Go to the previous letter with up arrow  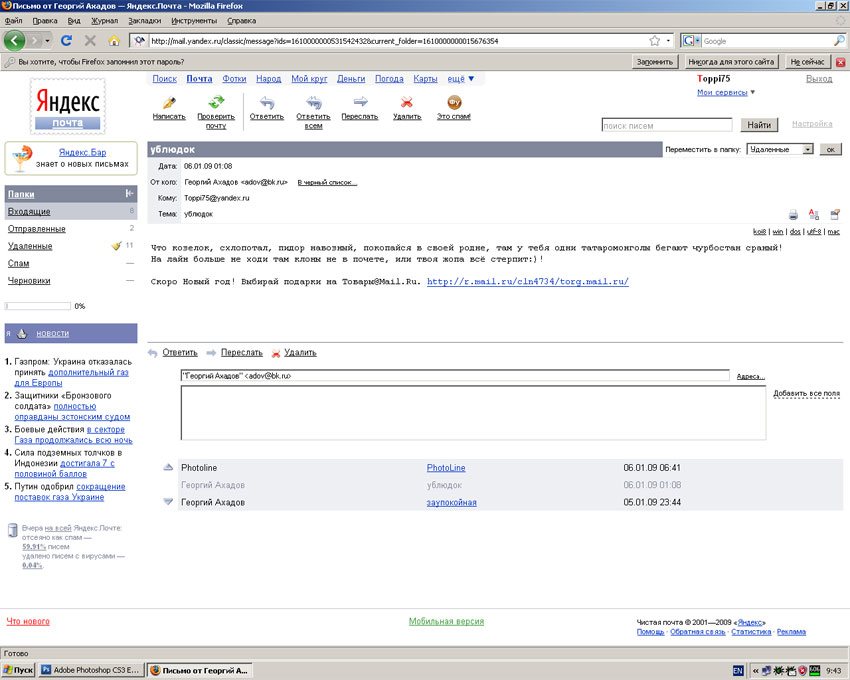(168, 467)
